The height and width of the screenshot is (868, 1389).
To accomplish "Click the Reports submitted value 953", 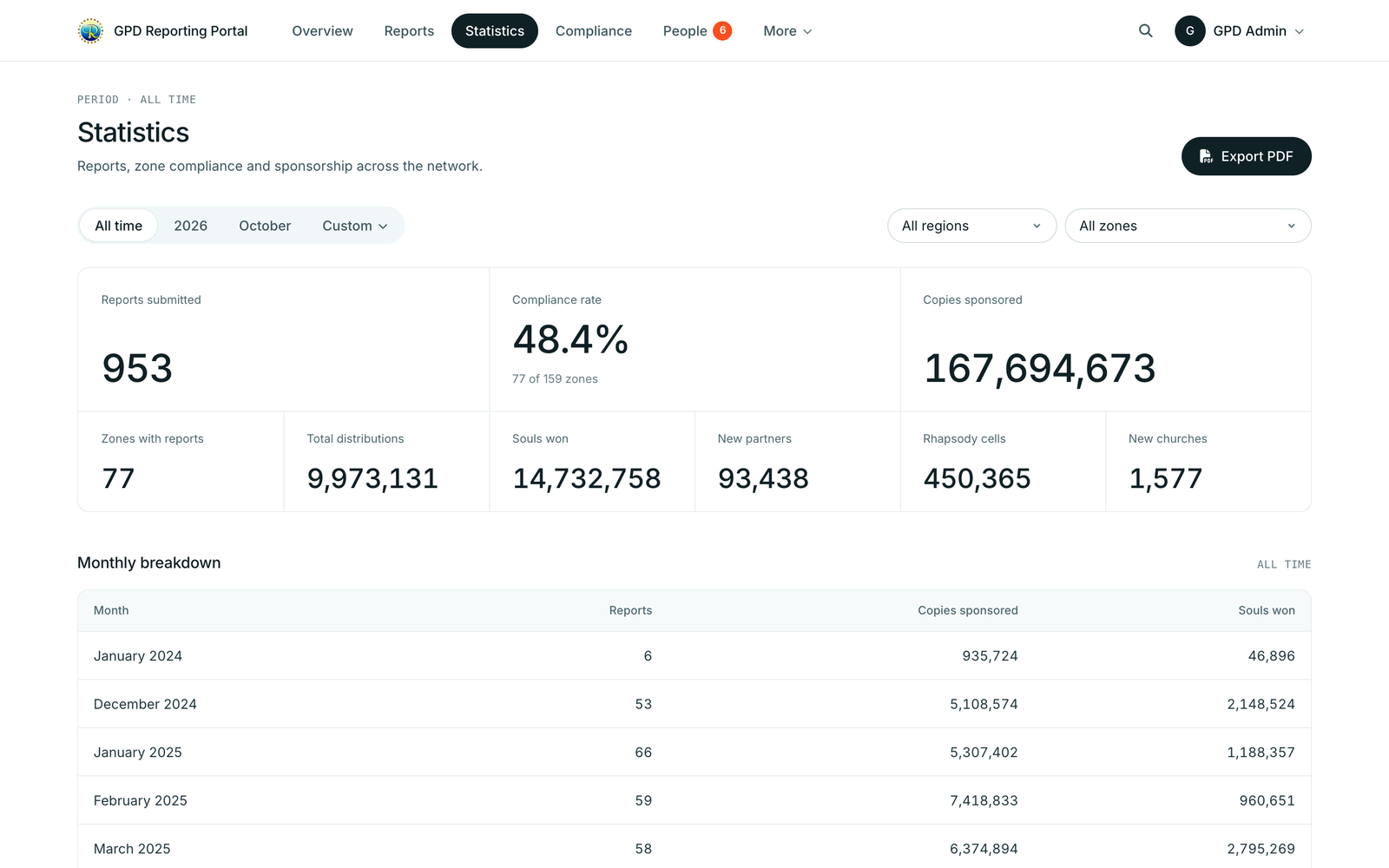I will click(137, 368).
